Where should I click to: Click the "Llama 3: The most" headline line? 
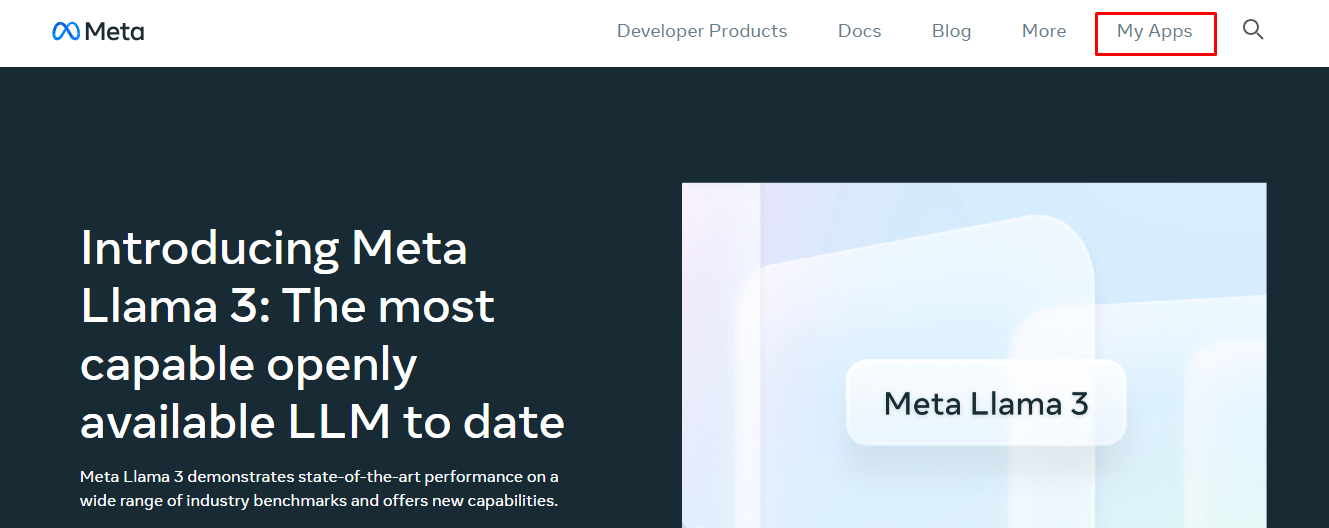tap(287, 305)
